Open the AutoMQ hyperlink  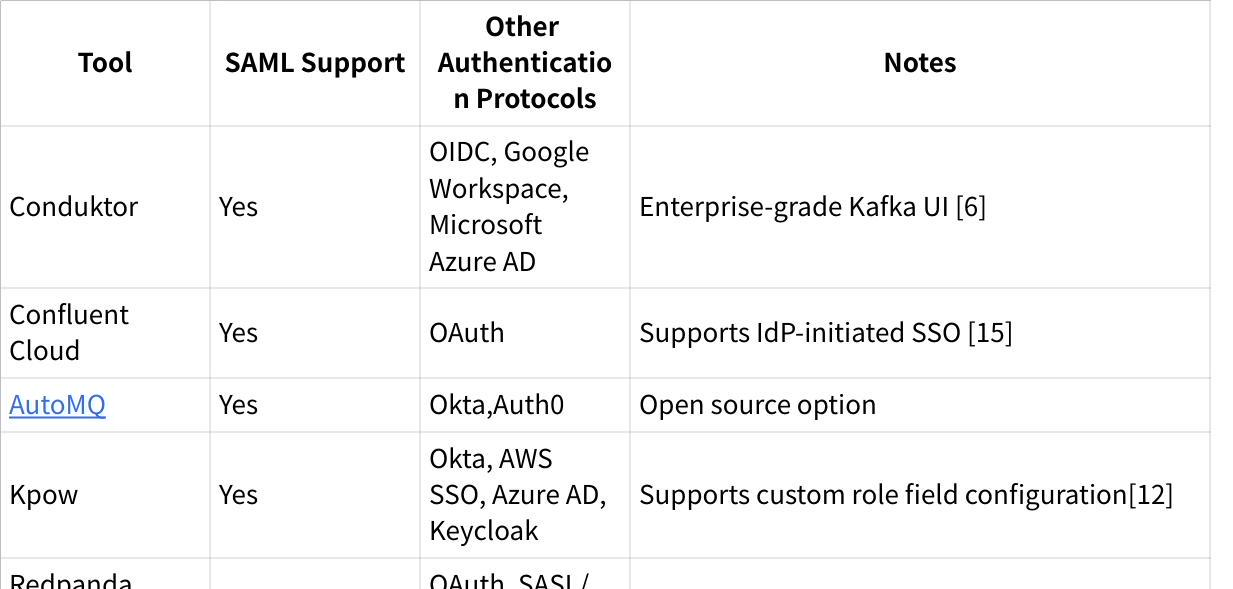[x=57, y=405]
